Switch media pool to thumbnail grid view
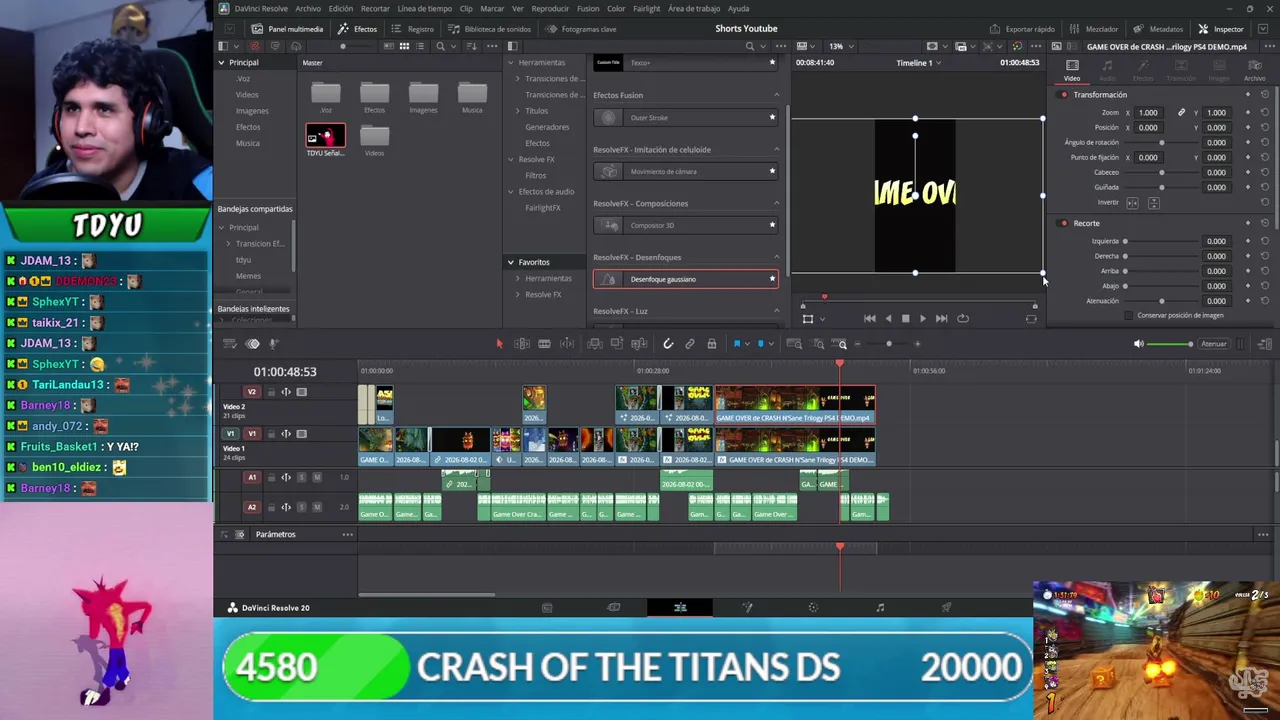Image resolution: width=1280 pixels, height=720 pixels. (404, 46)
